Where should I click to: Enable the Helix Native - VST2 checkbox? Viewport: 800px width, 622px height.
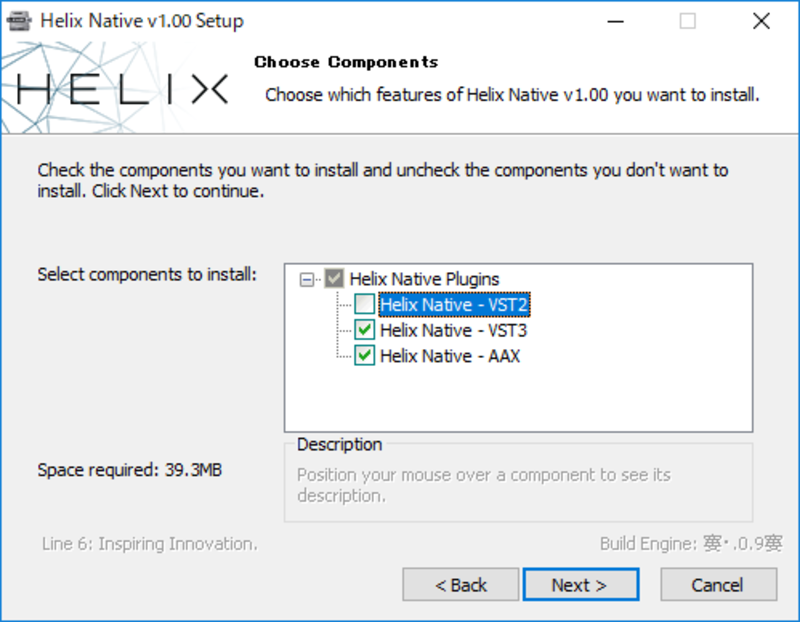(364, 304)
